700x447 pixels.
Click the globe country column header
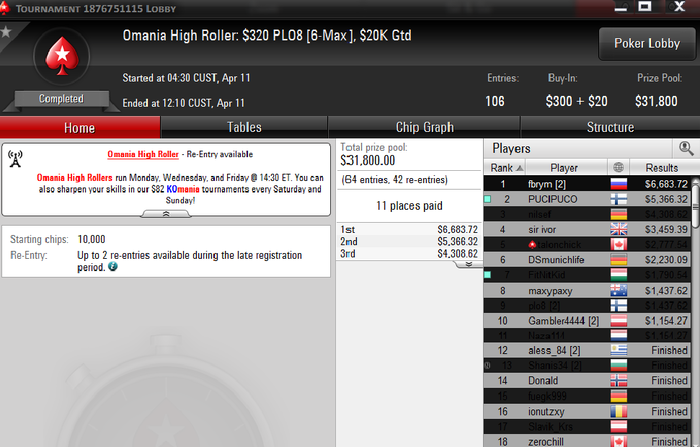(618, 168)
